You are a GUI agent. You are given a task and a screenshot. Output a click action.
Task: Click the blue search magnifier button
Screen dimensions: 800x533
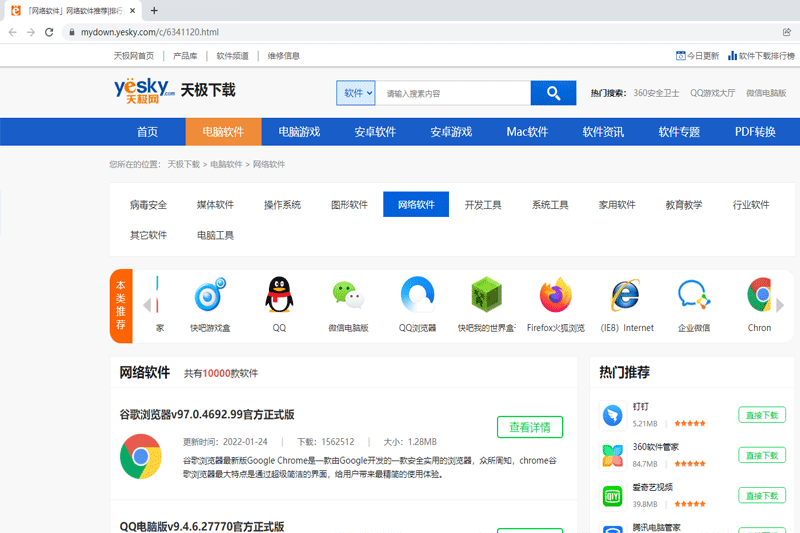coord(553,93)
